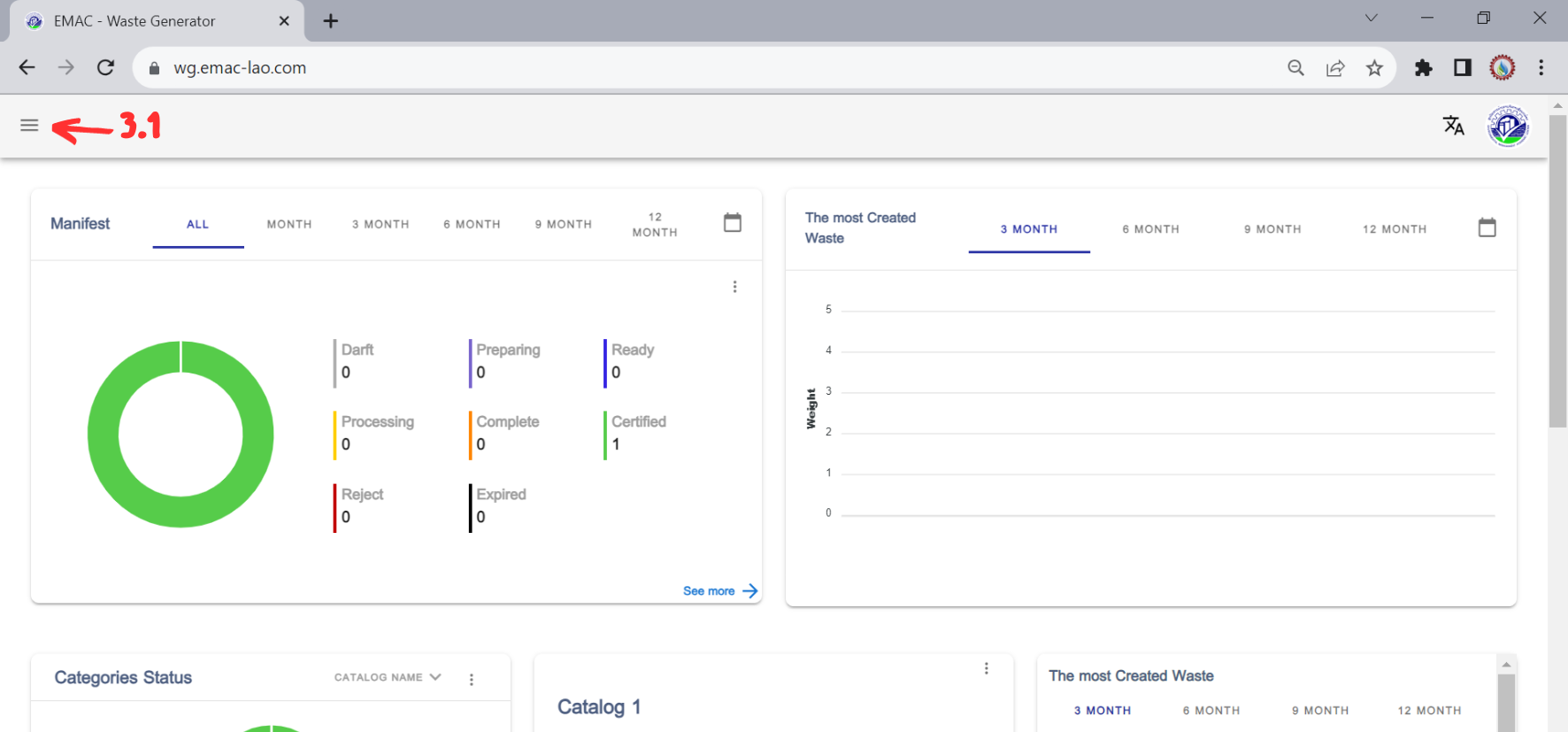
Task: Open Catalog 1 card options menu
Action: coord(986,669)
